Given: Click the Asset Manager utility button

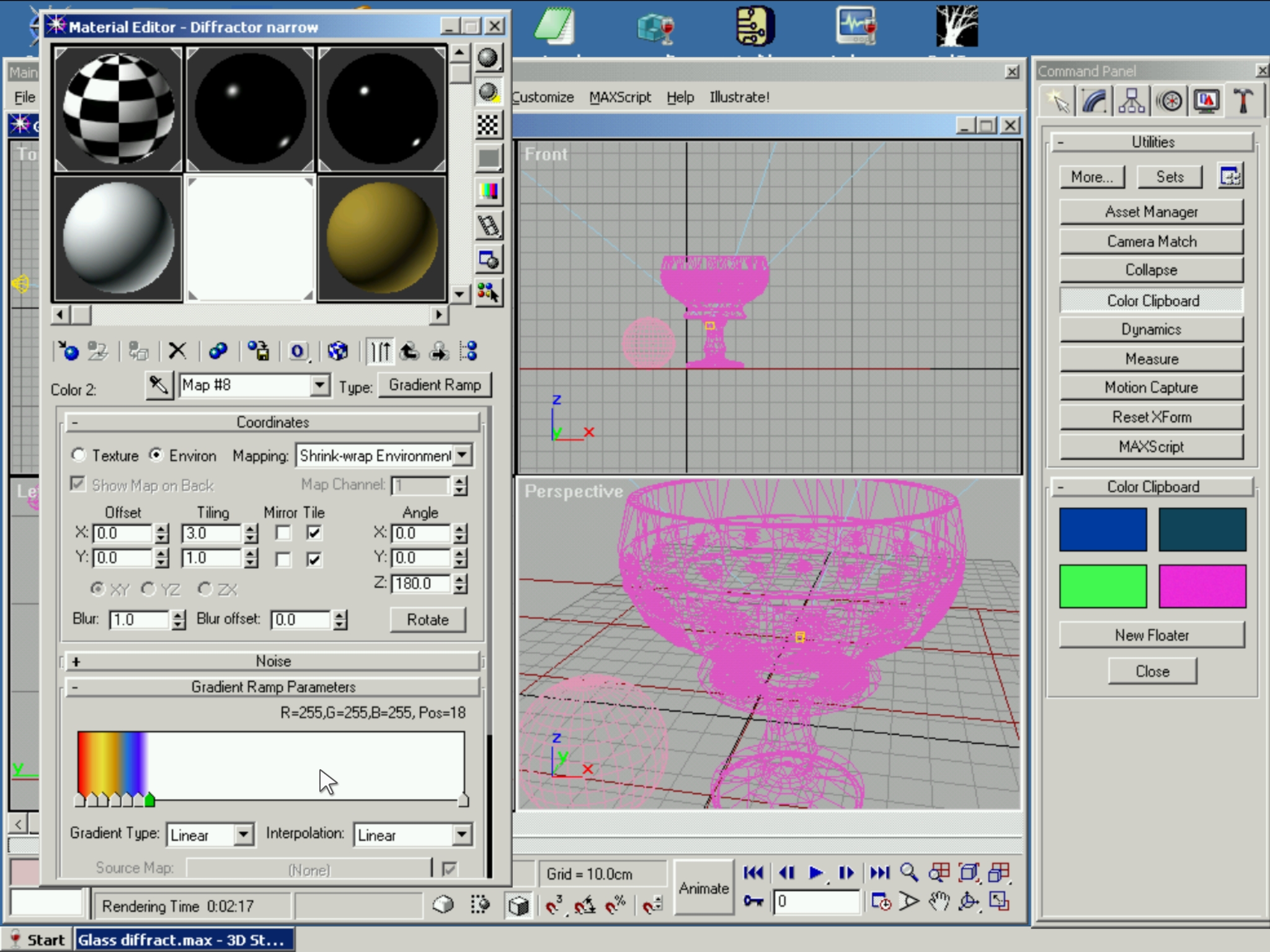Looking at the screenshot, I should (x=1151, y=212).
